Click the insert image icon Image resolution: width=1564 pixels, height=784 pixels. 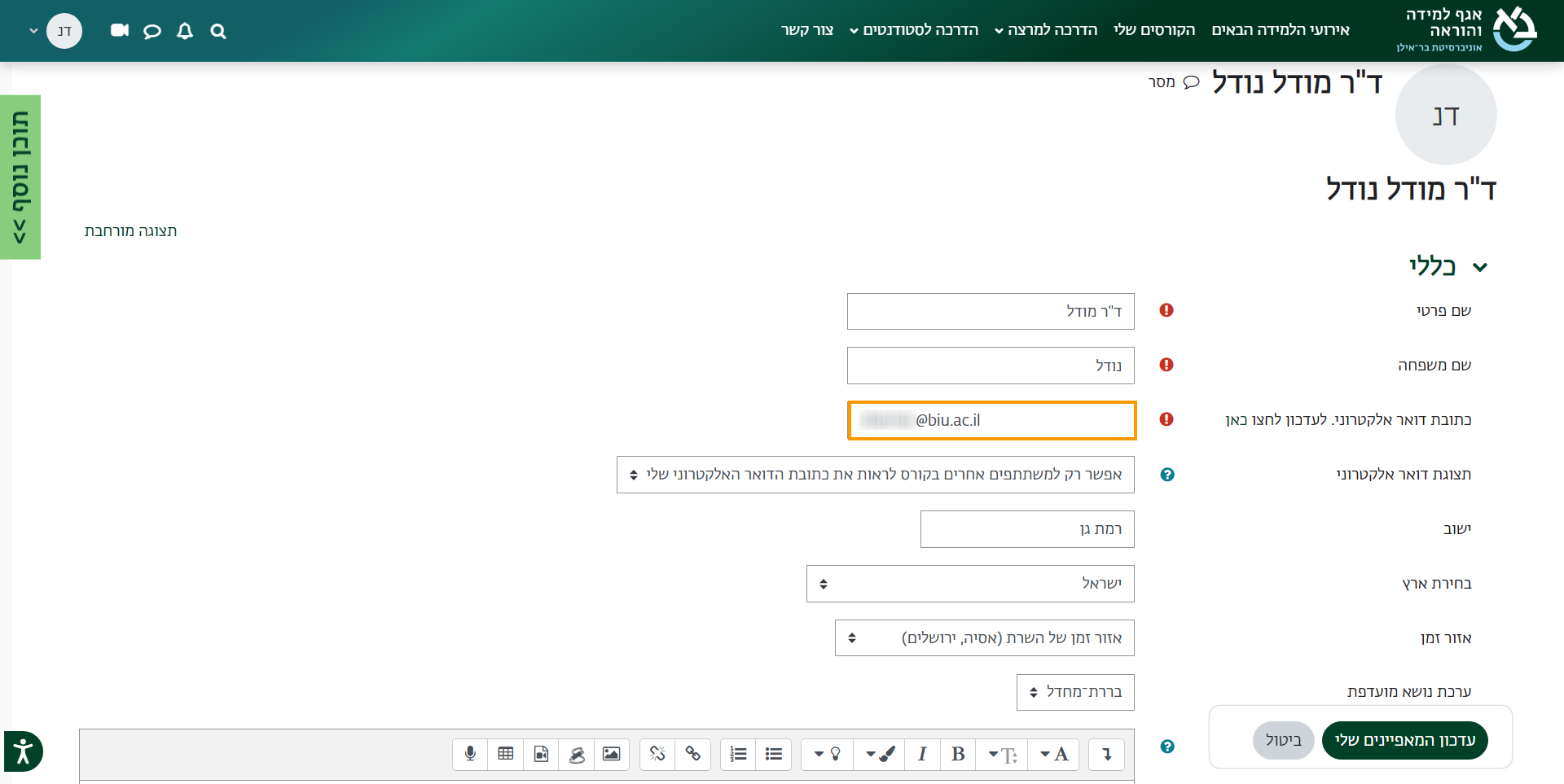pos(611,754)
